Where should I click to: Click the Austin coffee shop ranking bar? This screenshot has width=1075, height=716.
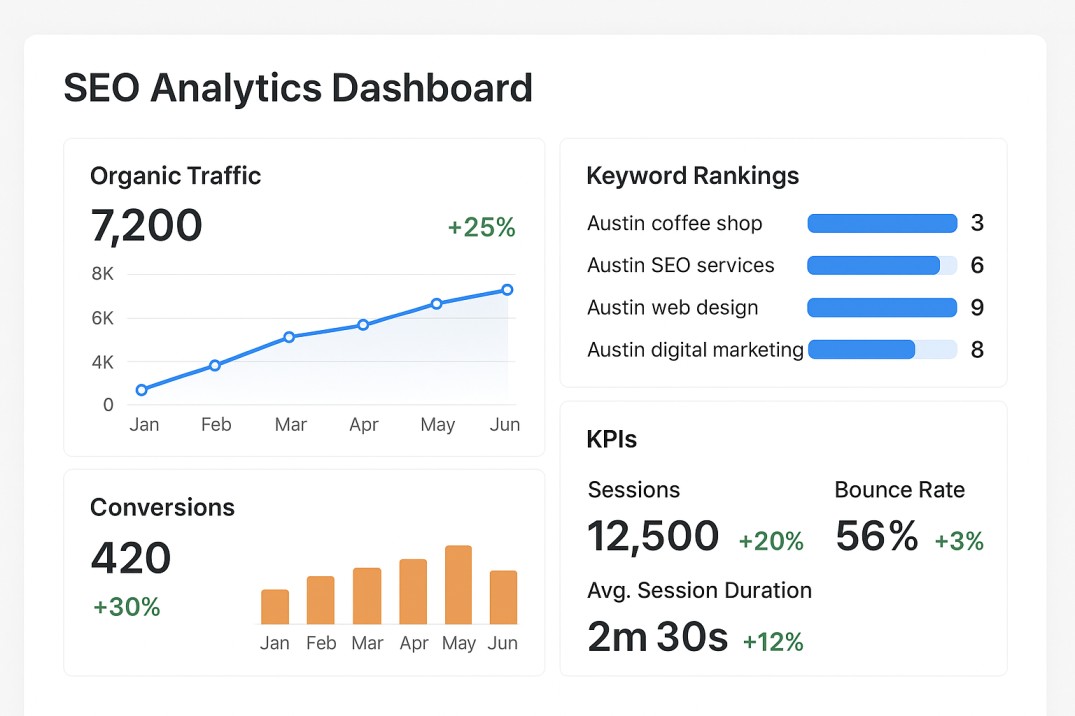click(882, 223)
